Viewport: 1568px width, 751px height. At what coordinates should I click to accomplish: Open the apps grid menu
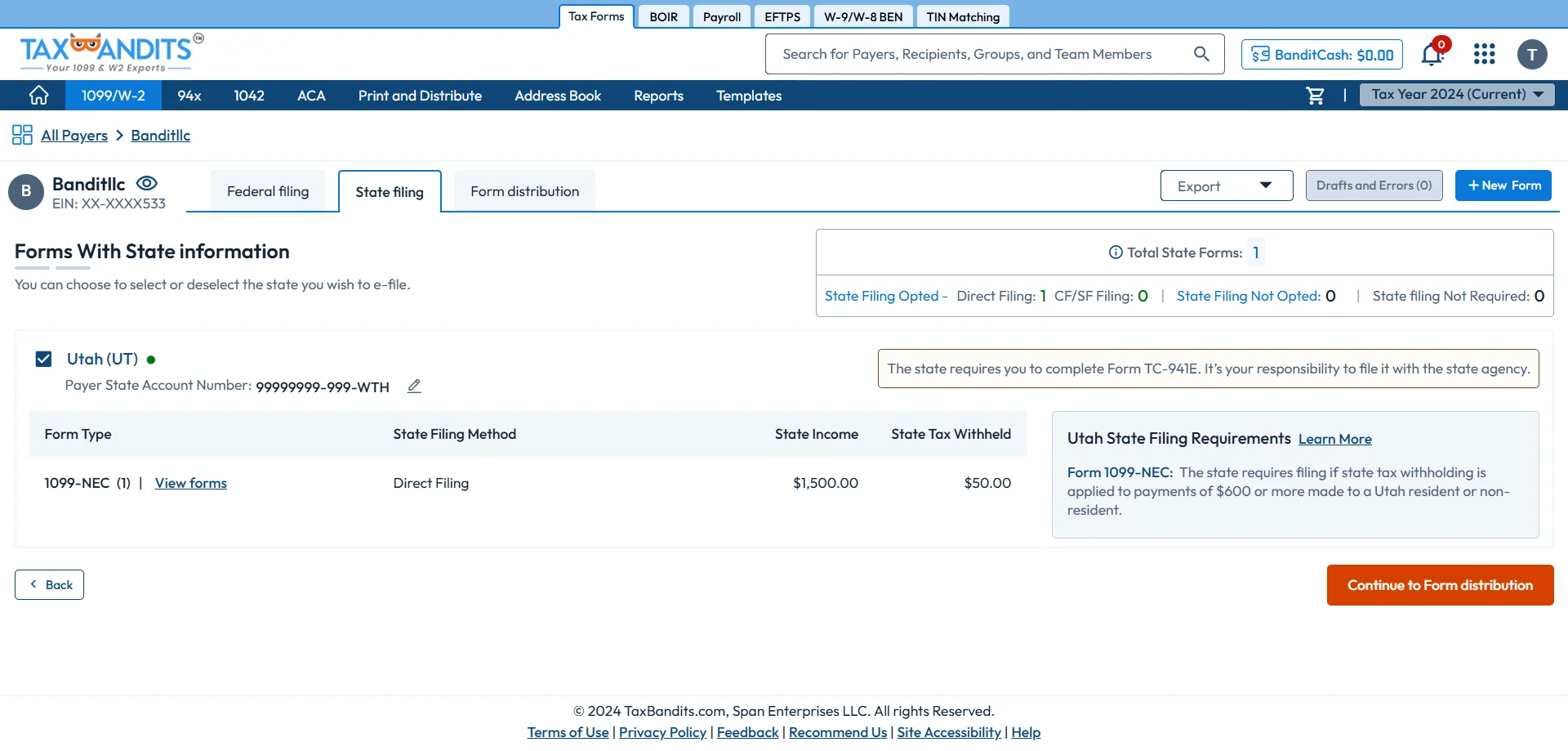(1484, 54)
